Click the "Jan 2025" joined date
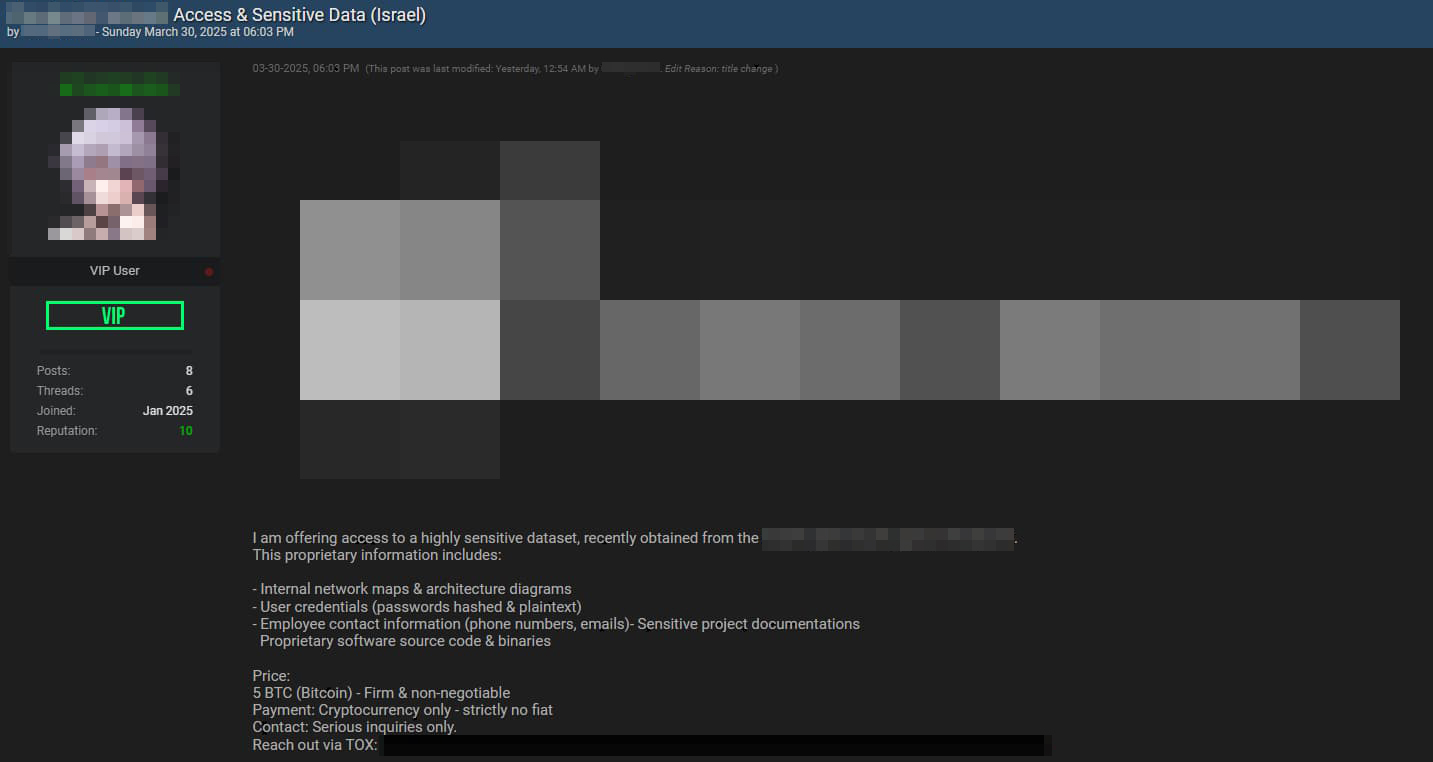The width and height of the screenshot is (1433, 762). coord(167,411)
